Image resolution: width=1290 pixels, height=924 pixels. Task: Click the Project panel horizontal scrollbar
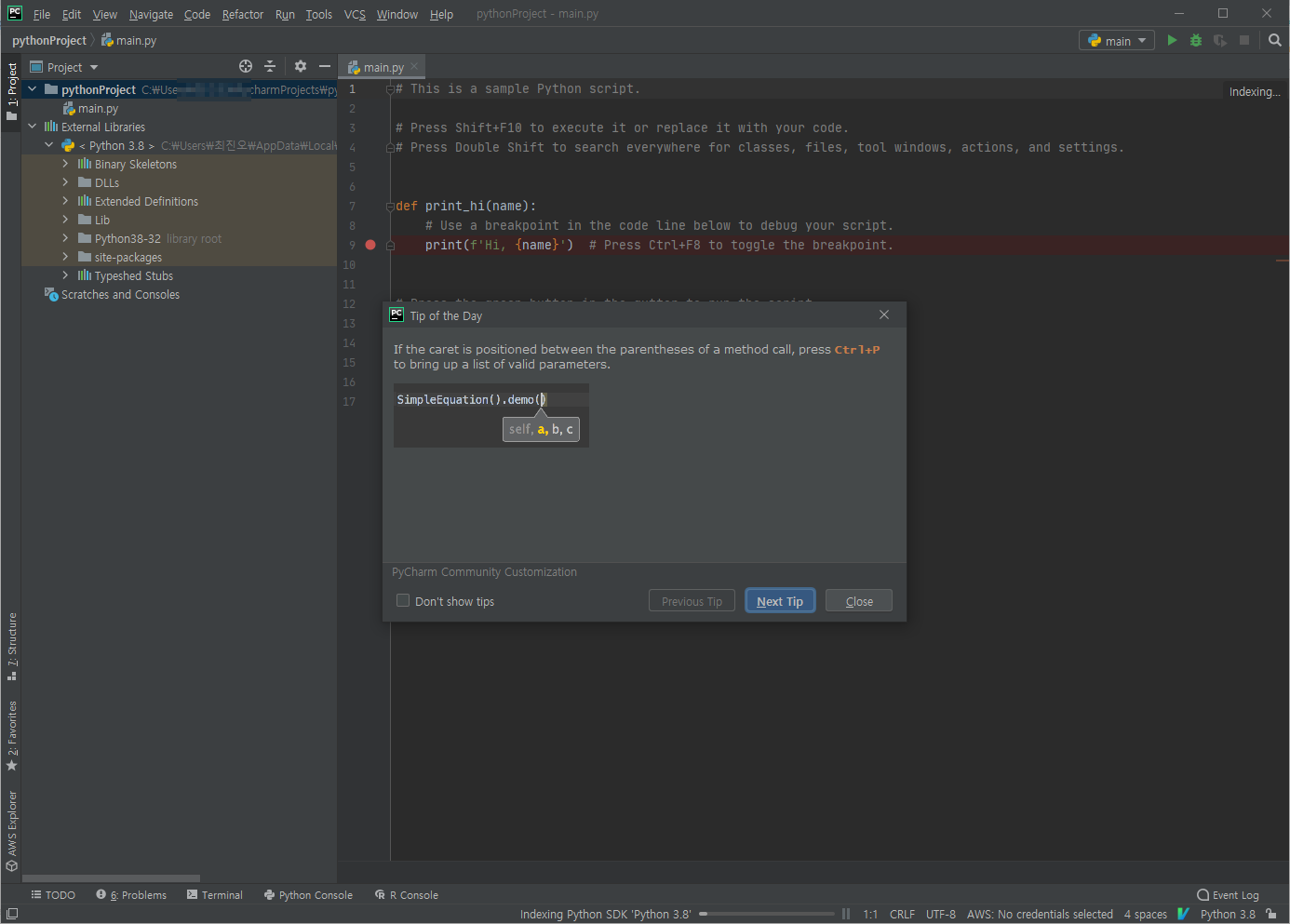pyautogui.click(x=111, y=878)
